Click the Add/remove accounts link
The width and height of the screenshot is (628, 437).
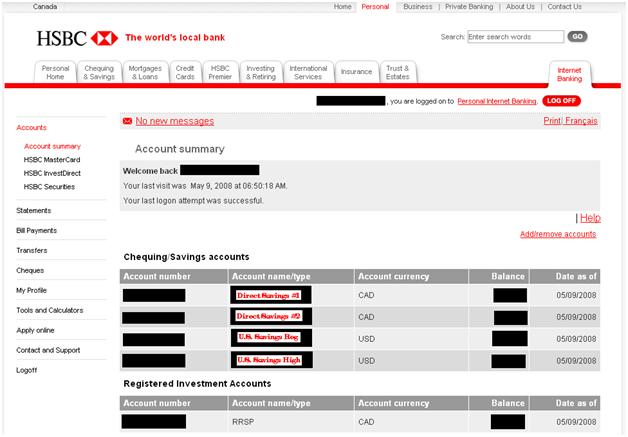(x=558, y=234)
